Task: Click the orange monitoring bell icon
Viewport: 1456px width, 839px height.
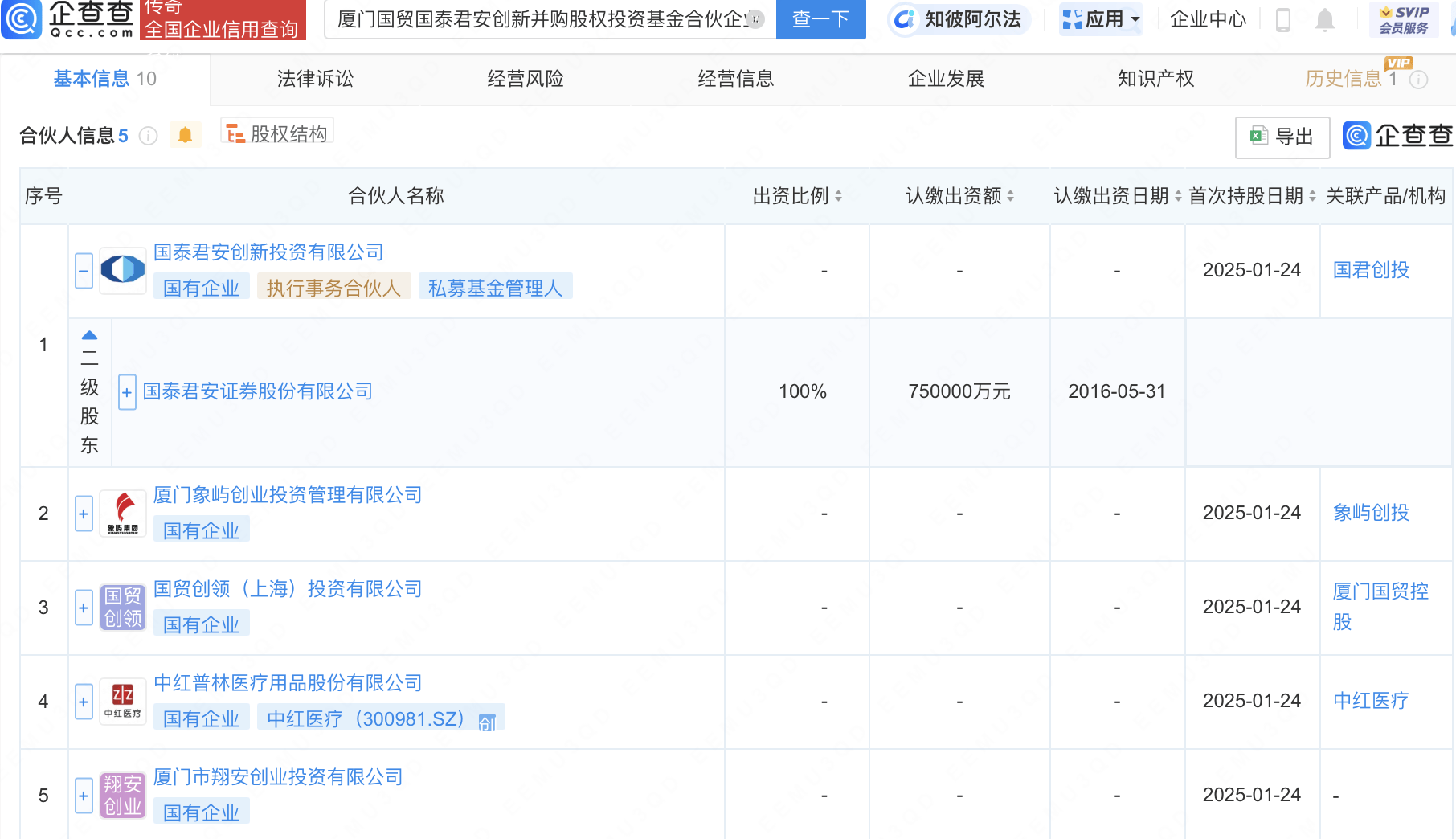Action: point(185,135)
